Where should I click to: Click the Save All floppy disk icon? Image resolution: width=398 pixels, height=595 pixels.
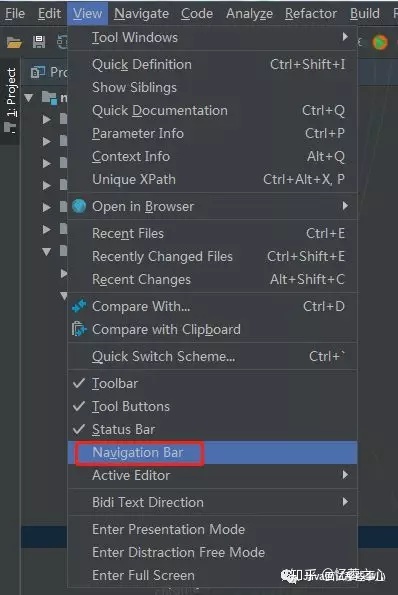[x=39, y=42]
